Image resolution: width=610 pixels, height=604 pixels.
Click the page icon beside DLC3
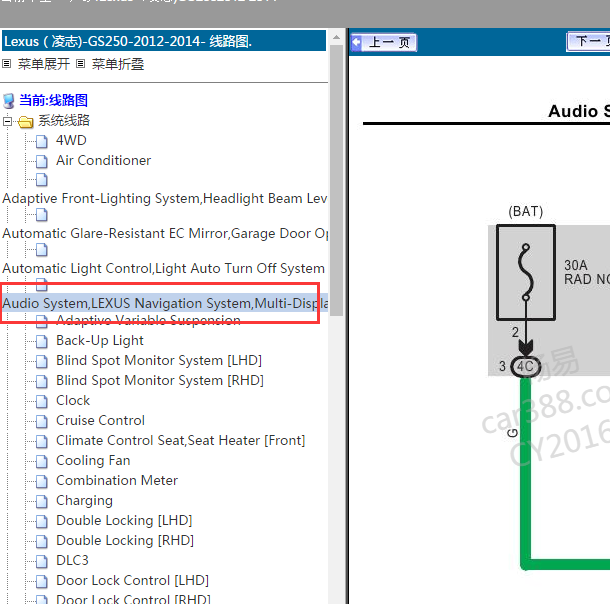[x=42, y=561]
